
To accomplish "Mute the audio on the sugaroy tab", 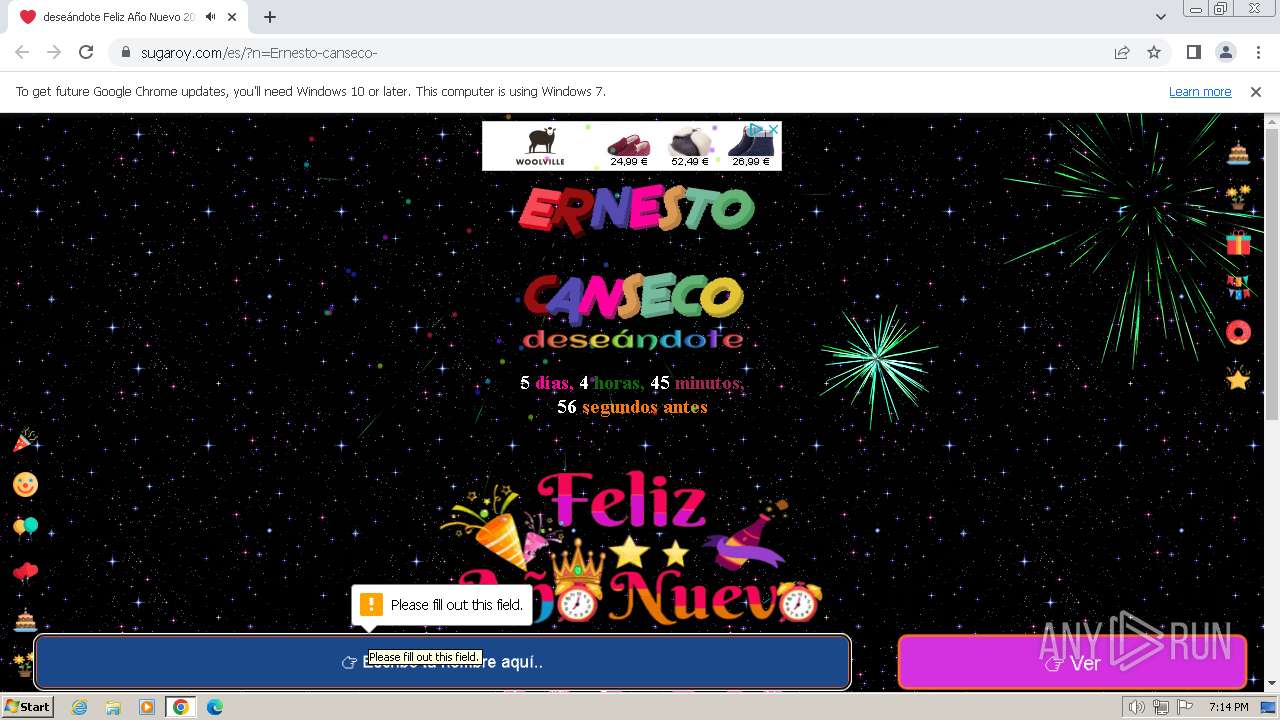I will [x=211, y=17].
